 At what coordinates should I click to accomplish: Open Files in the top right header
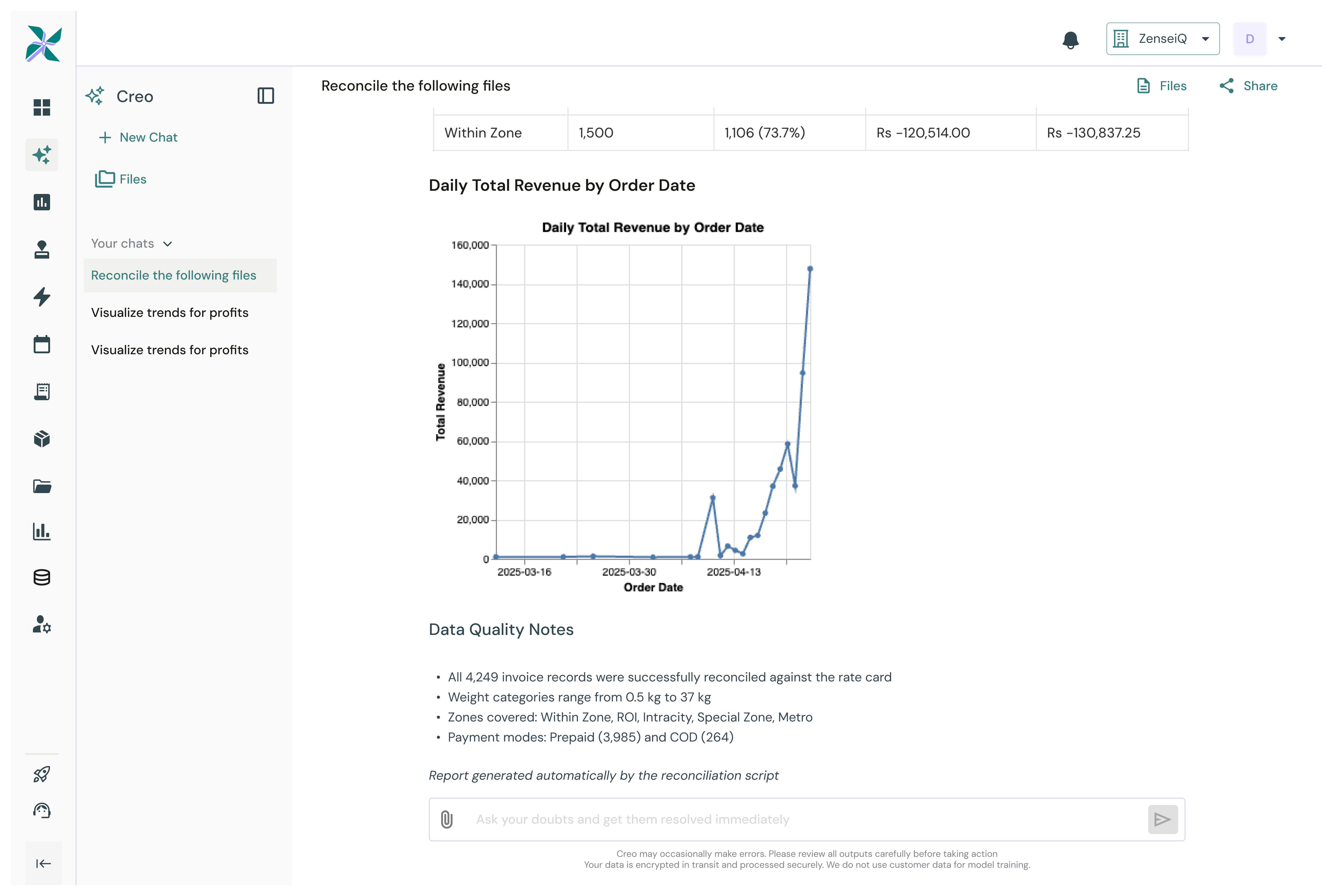1162,86
